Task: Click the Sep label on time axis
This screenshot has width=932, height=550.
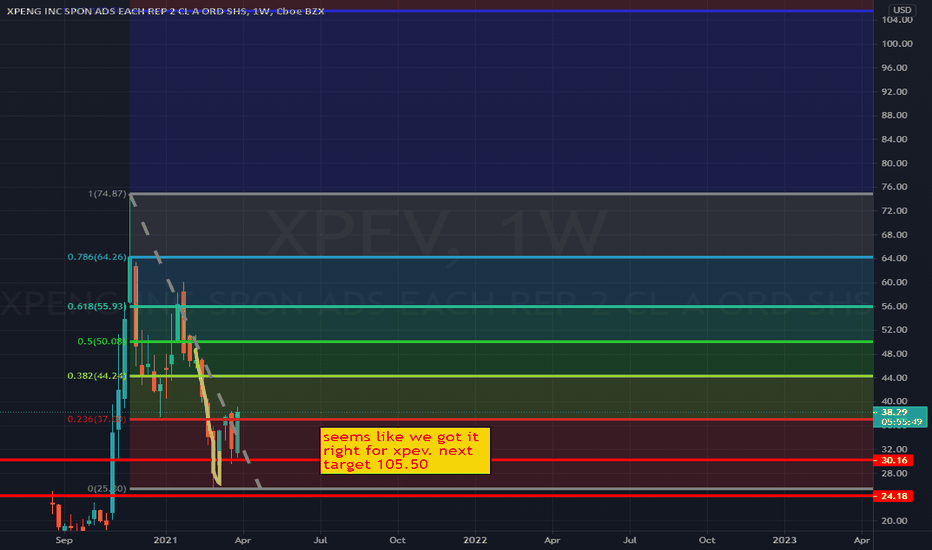Action: pyautogui.click(x=64, y=540)
